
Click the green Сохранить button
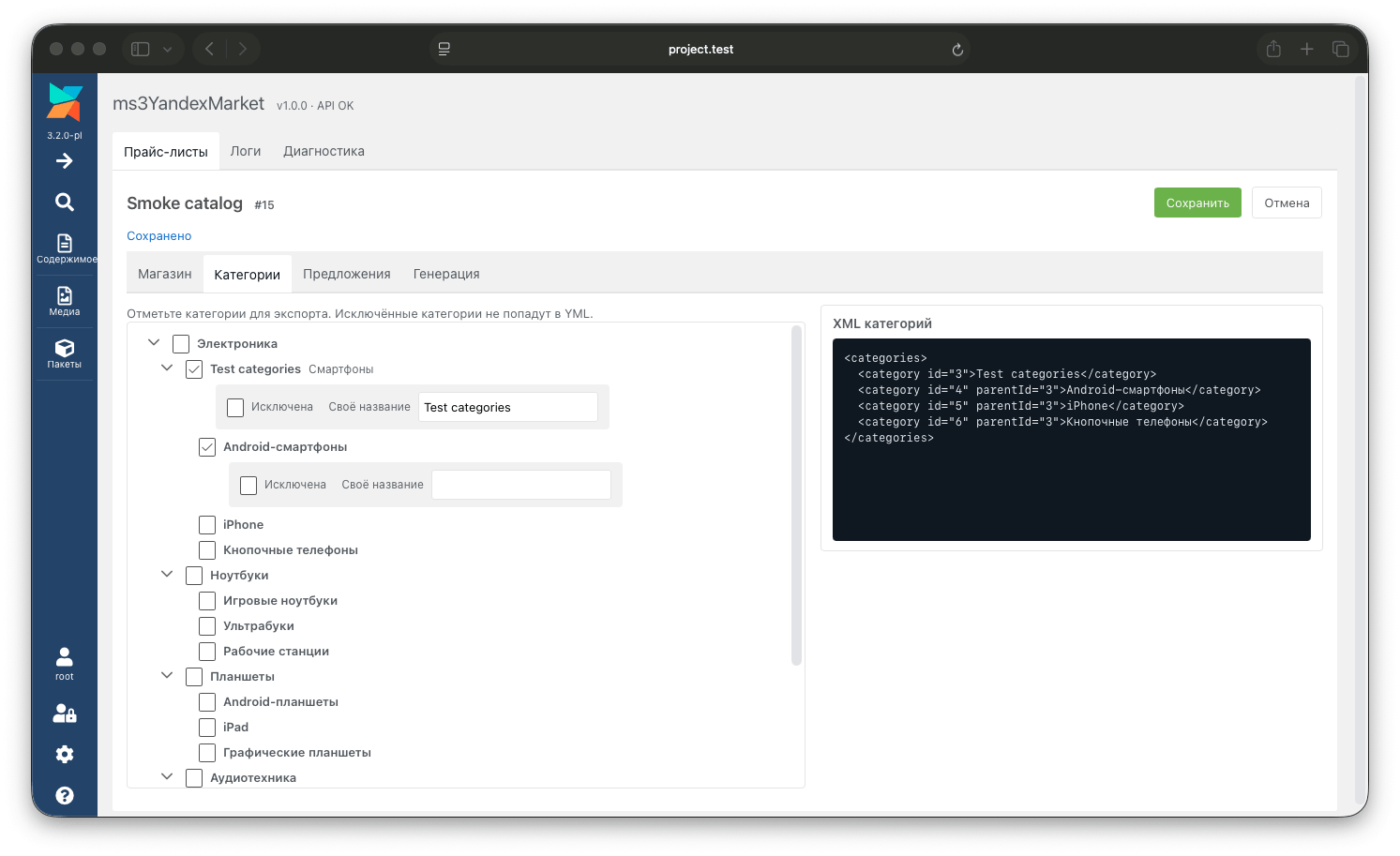point(1197,203)
